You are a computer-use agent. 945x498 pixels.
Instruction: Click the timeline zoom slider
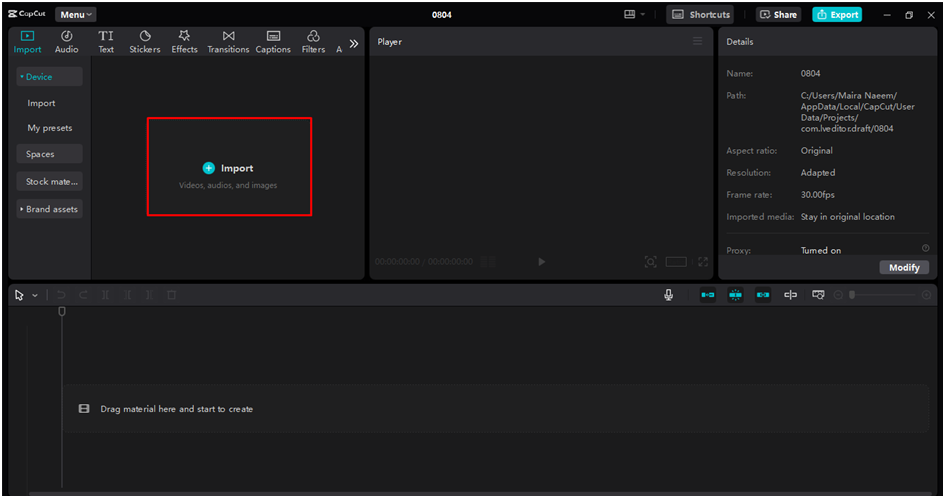[x=884, y=295]
